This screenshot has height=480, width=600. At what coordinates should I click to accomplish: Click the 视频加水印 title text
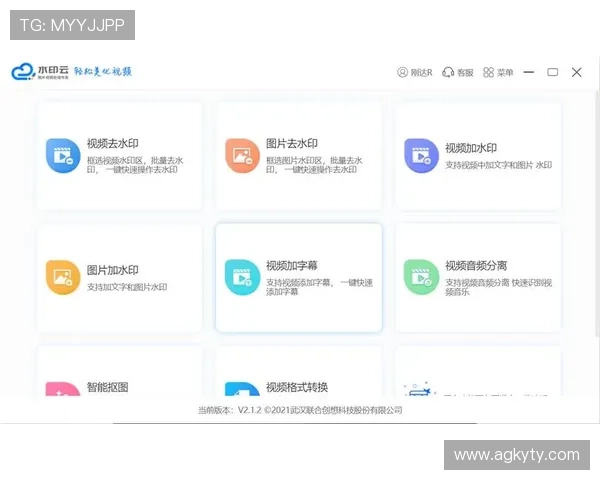[471, 148]
